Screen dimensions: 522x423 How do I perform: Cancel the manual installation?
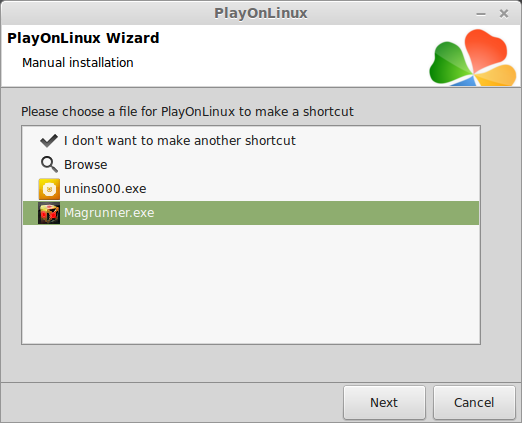point(474,402)
